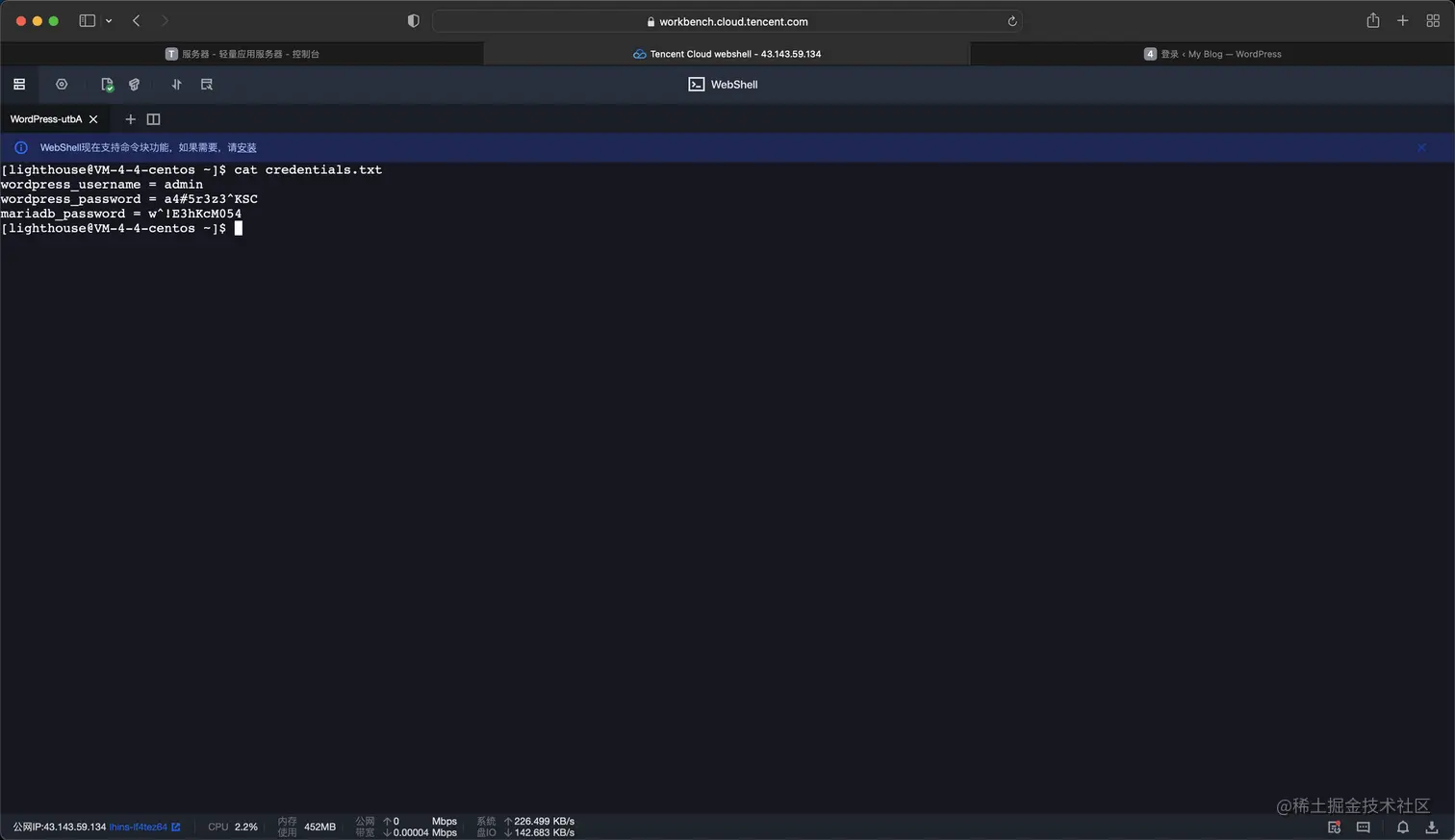Switch to Tencent Cloud webshell browser tab
1455x840 pixels.
[x=727, y=54]
